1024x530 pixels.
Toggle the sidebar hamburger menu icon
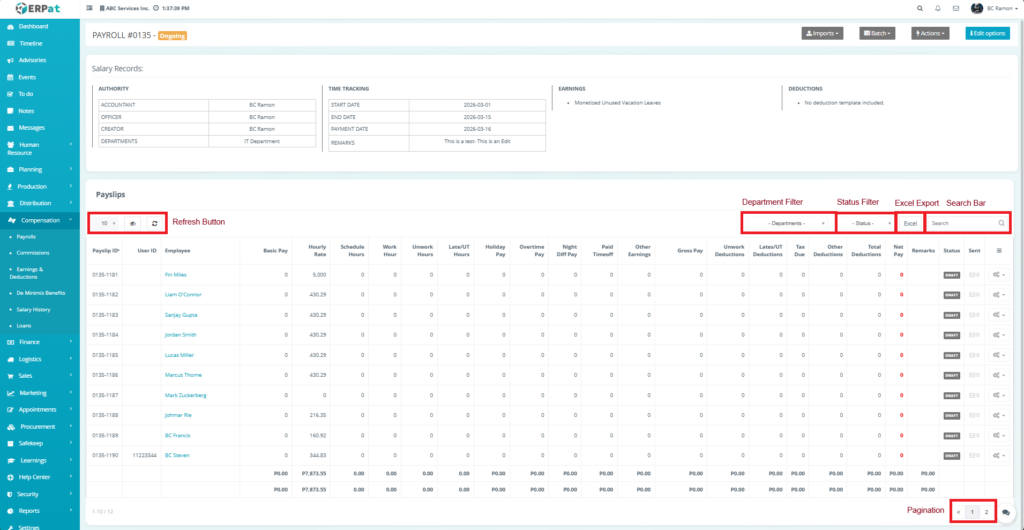91,8
